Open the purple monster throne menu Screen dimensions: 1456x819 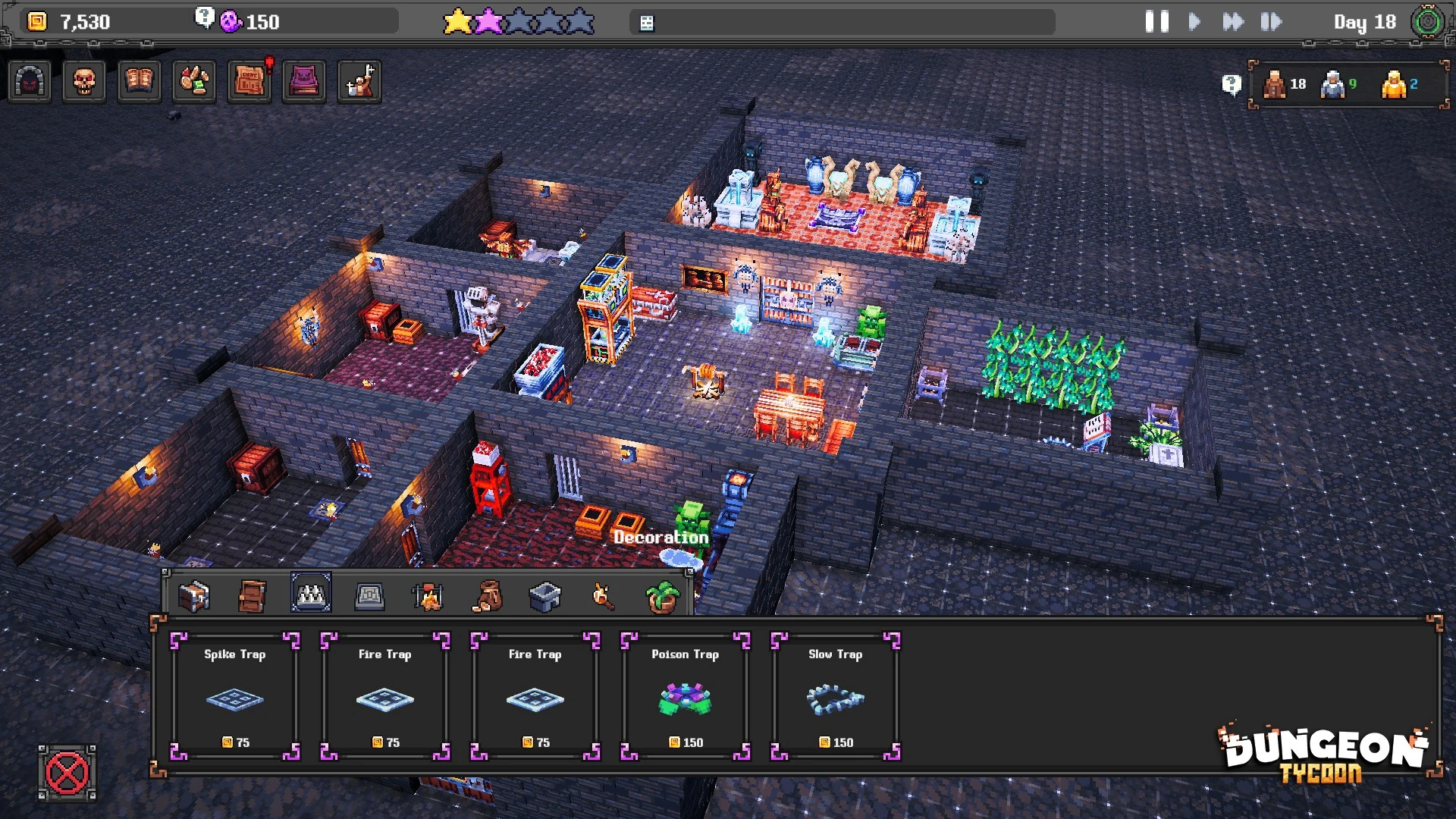(x=304, y=81)
